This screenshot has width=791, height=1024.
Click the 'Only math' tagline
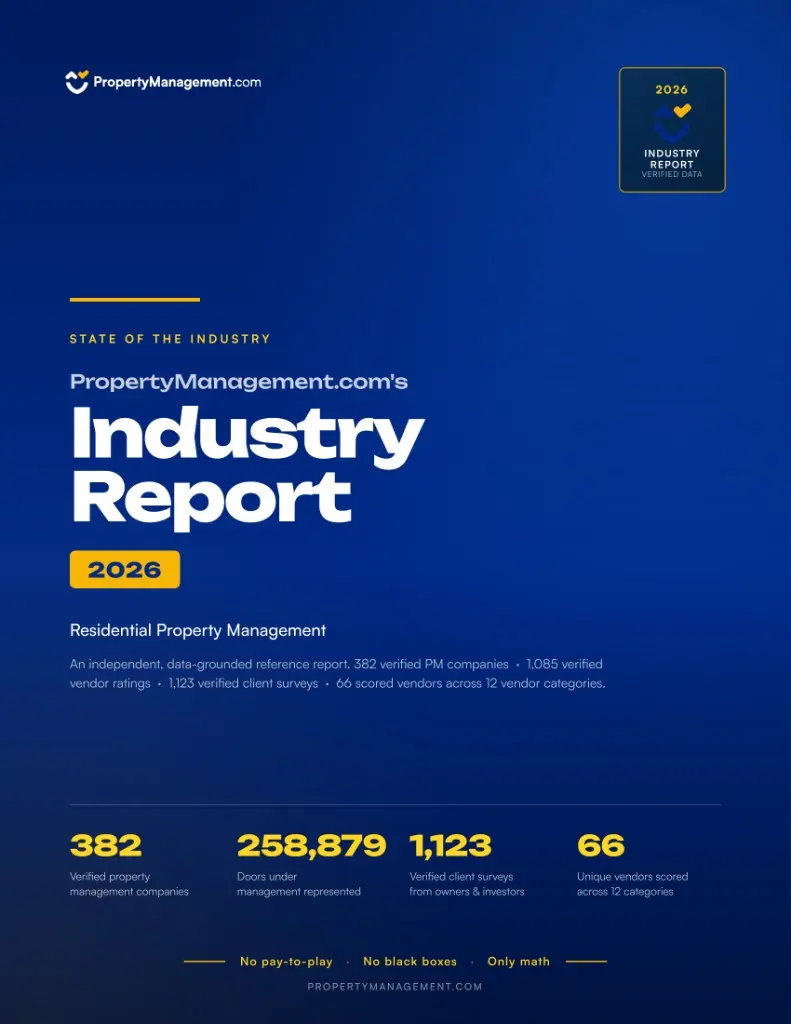(x=519, y=961)
